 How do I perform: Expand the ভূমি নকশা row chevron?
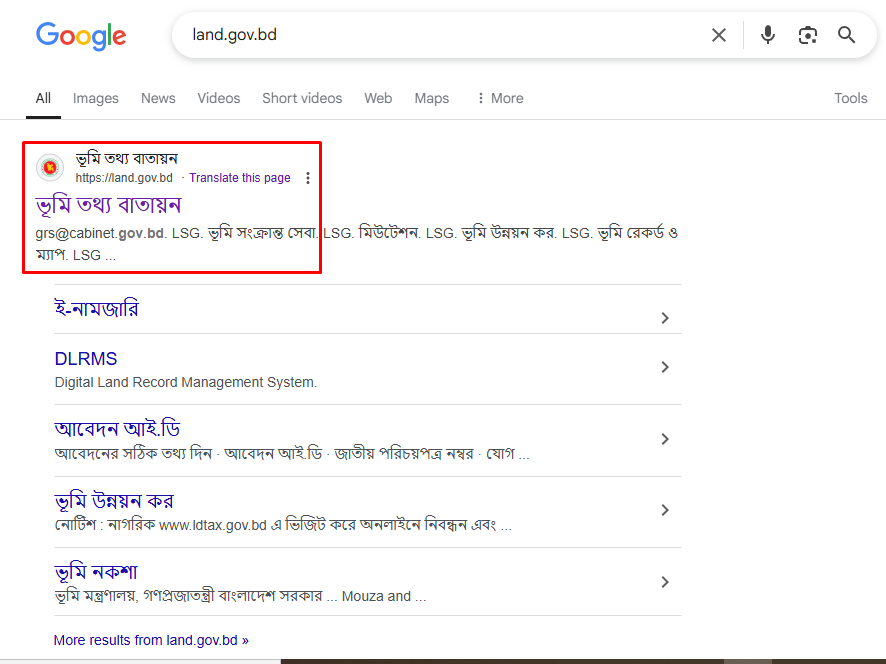(665, 582)
